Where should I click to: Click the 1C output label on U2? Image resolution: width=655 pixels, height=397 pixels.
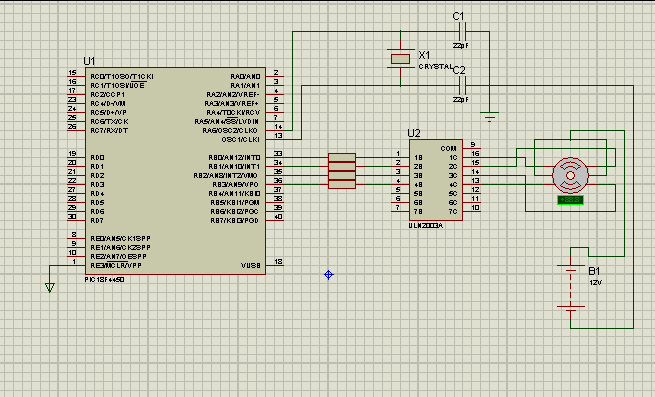click(x=453, y=158)
